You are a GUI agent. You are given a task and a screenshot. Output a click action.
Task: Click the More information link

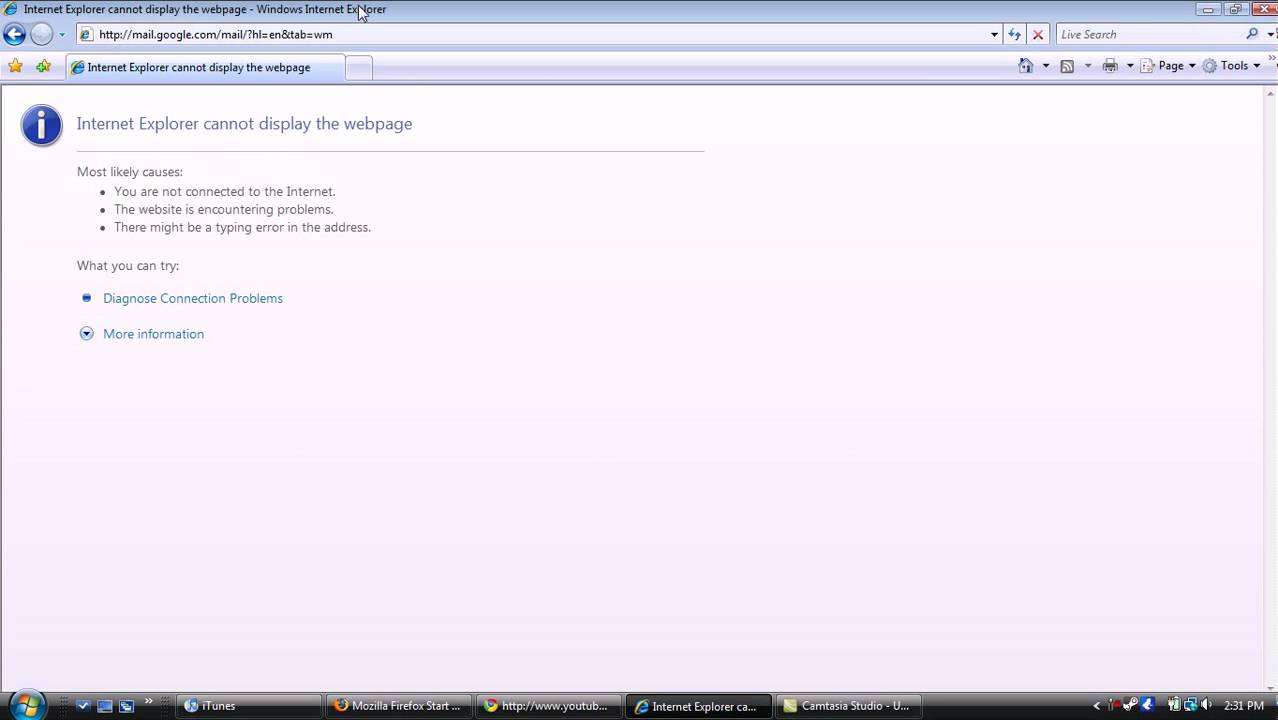pos(153,334)
